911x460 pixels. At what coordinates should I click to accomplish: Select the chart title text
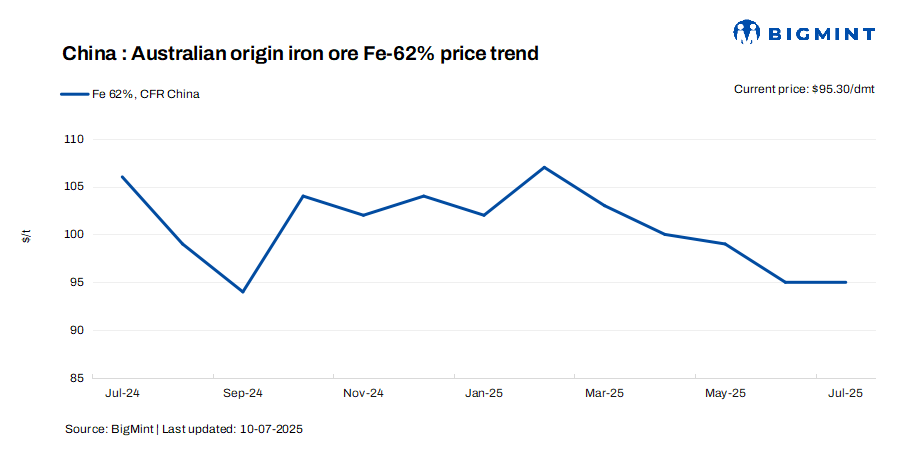301,53
